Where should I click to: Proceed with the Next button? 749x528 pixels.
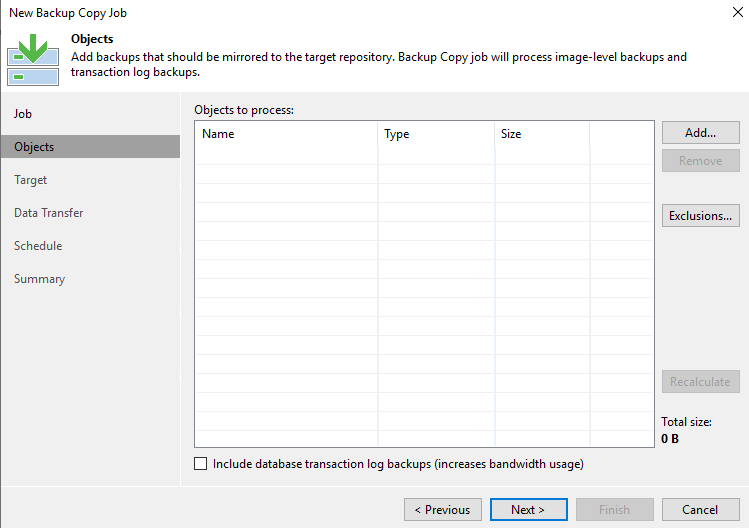(529, 509)
